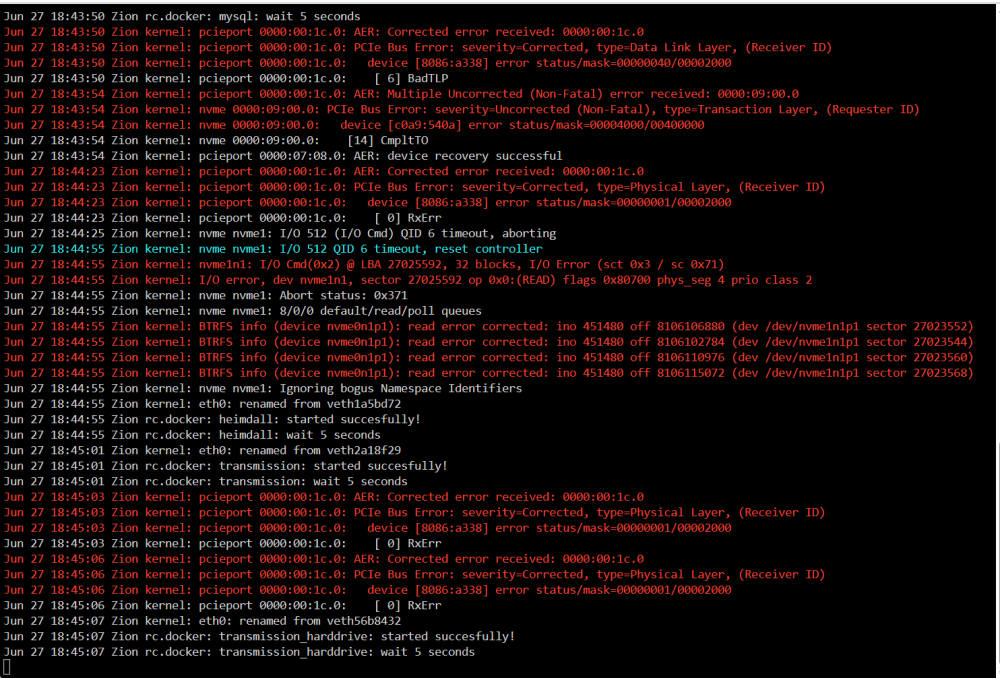Select the 18:44:23 status/mask=00000001/00002000 line
Viewport: 1000px width, 678px height.
pos(367,202)
